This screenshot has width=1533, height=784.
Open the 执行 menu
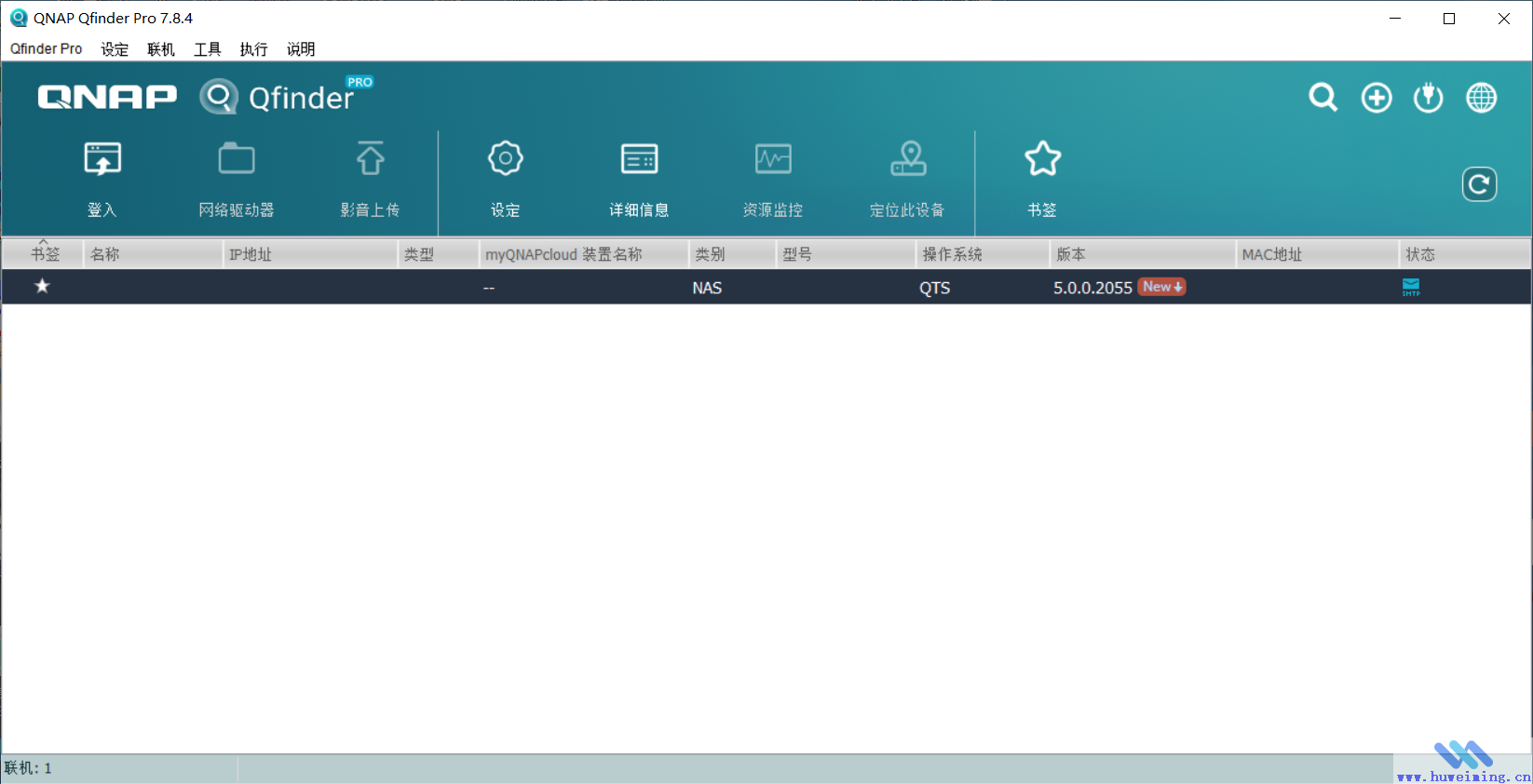tap(253, 48)
